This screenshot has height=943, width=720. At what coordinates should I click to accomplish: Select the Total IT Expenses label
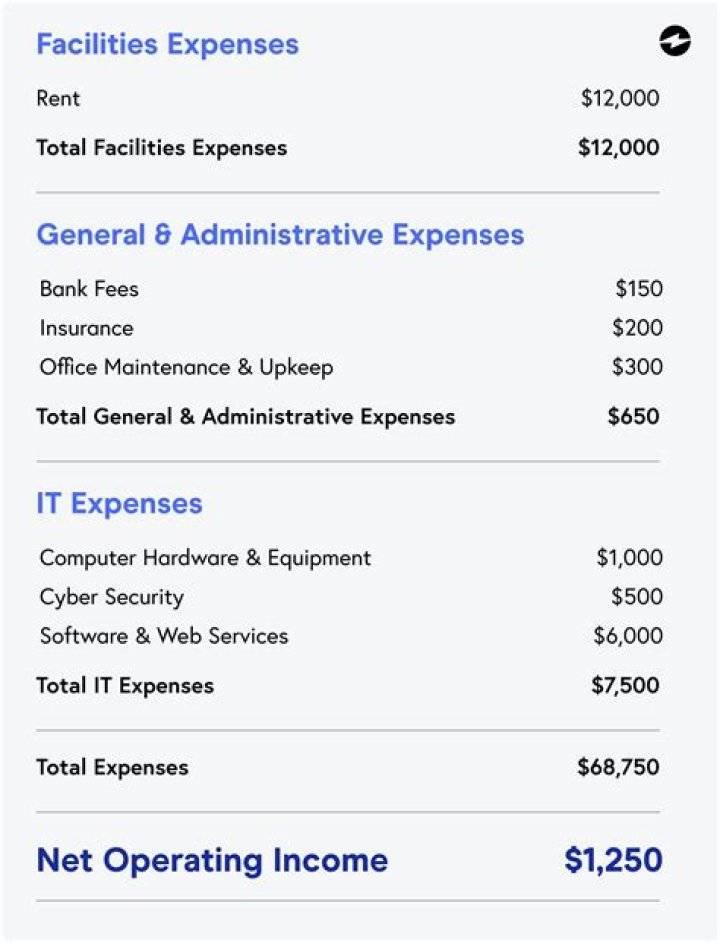point(125,686)
